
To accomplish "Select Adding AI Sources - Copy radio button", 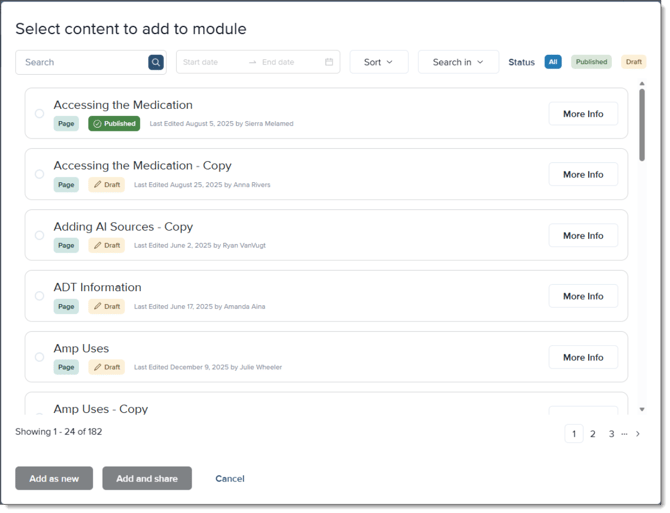I will point(39,235).
